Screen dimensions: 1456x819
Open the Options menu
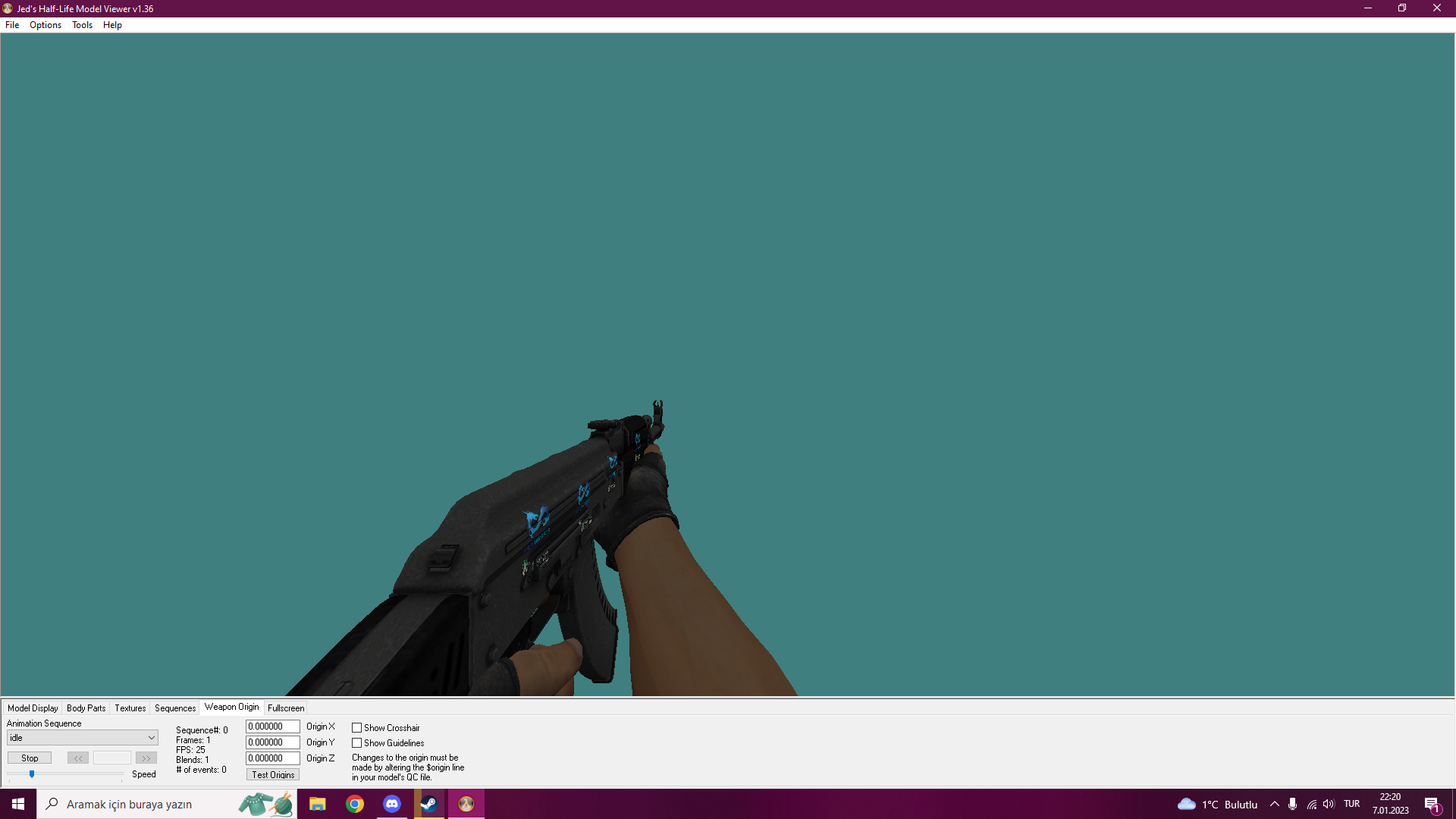(x=45, y=25)
